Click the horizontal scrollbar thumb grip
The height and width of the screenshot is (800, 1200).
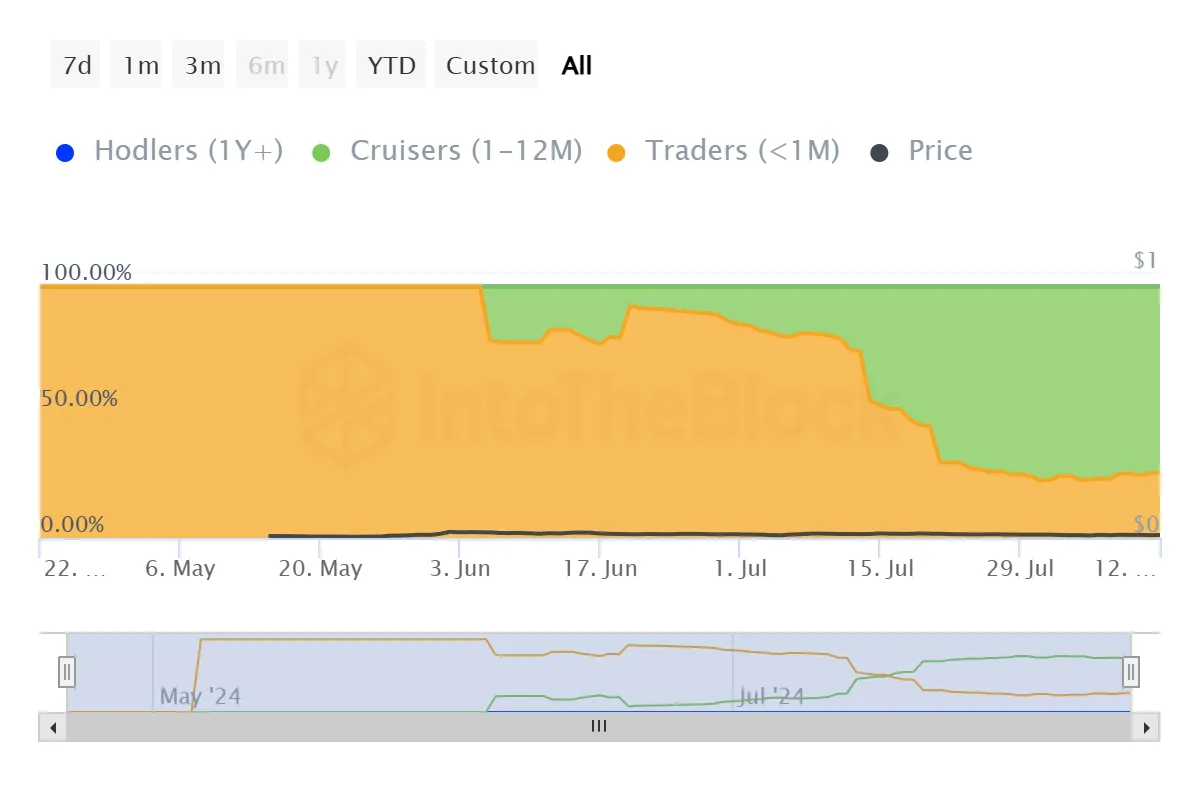click(599, 727)
